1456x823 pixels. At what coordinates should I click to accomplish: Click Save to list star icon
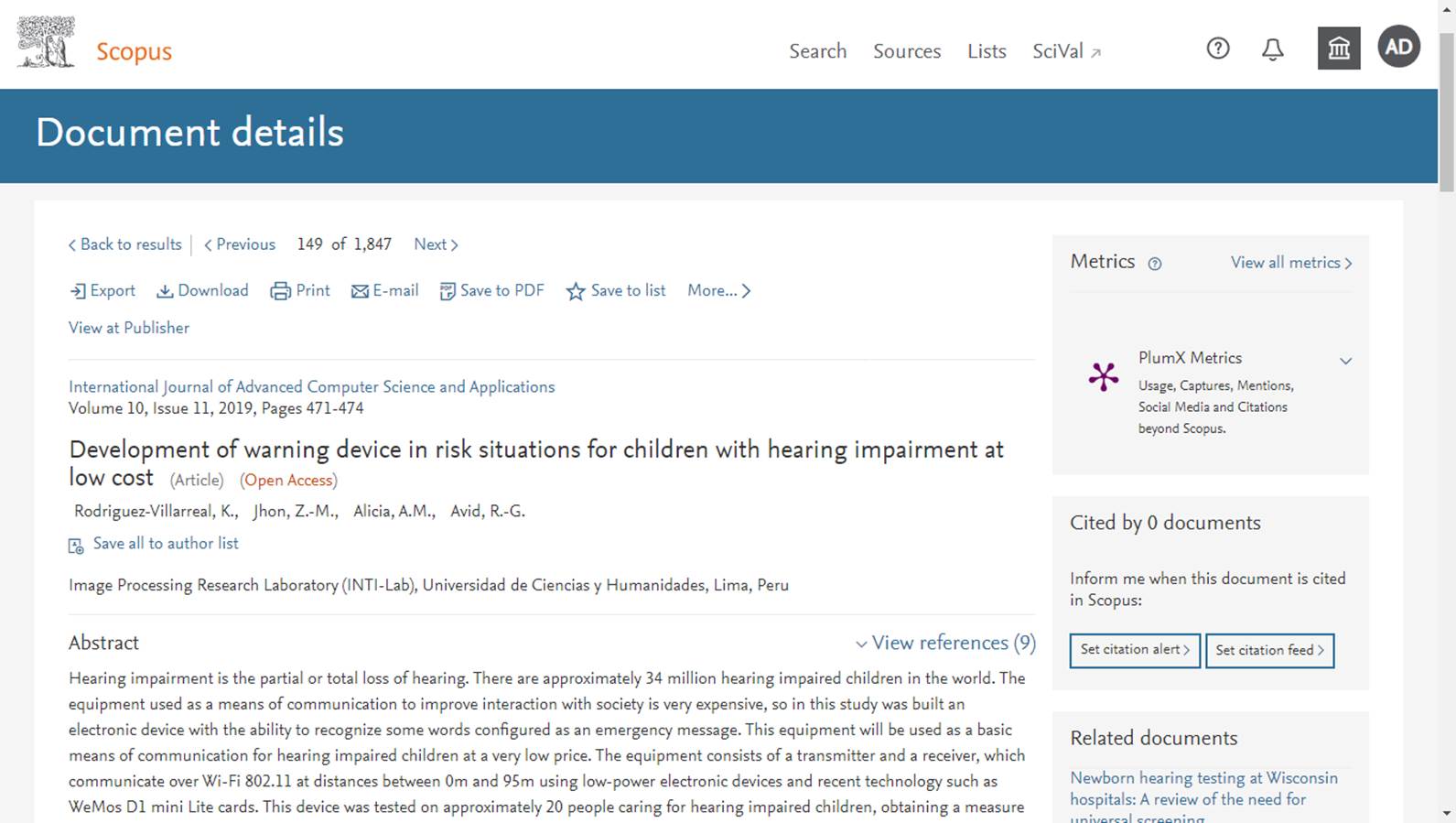click(575, 291)
